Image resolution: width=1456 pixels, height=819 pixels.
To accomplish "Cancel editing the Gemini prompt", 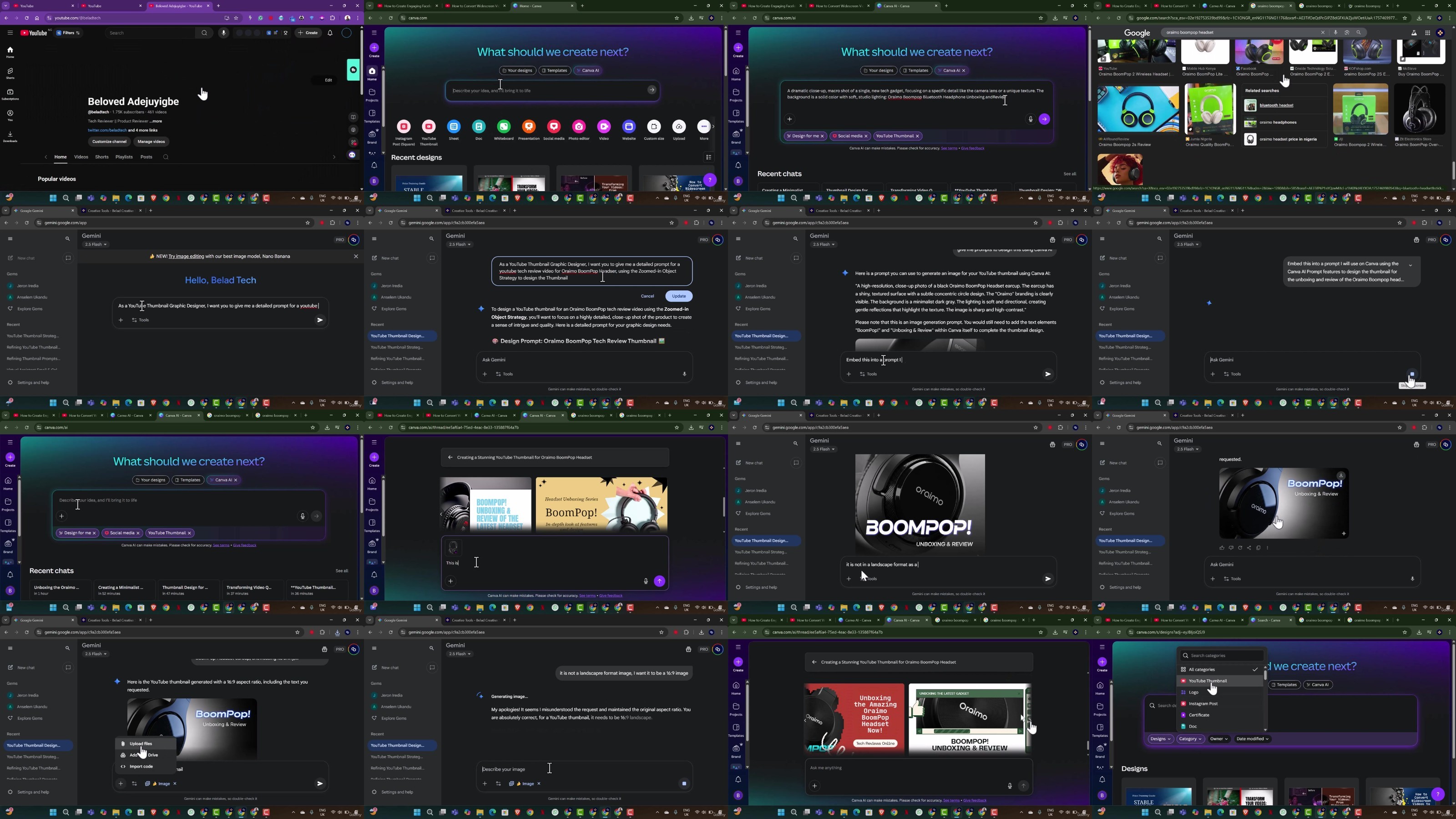I will (x=647, y=296).
